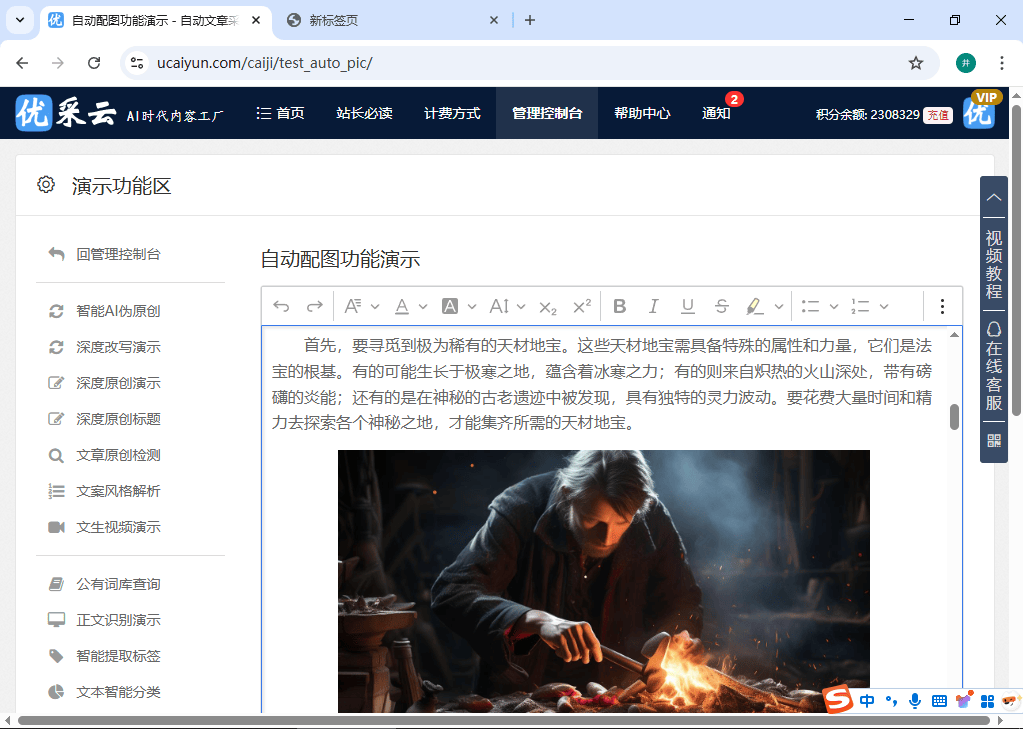
Task: Toggle italic formatting in the editor
Action: (652, 306)
